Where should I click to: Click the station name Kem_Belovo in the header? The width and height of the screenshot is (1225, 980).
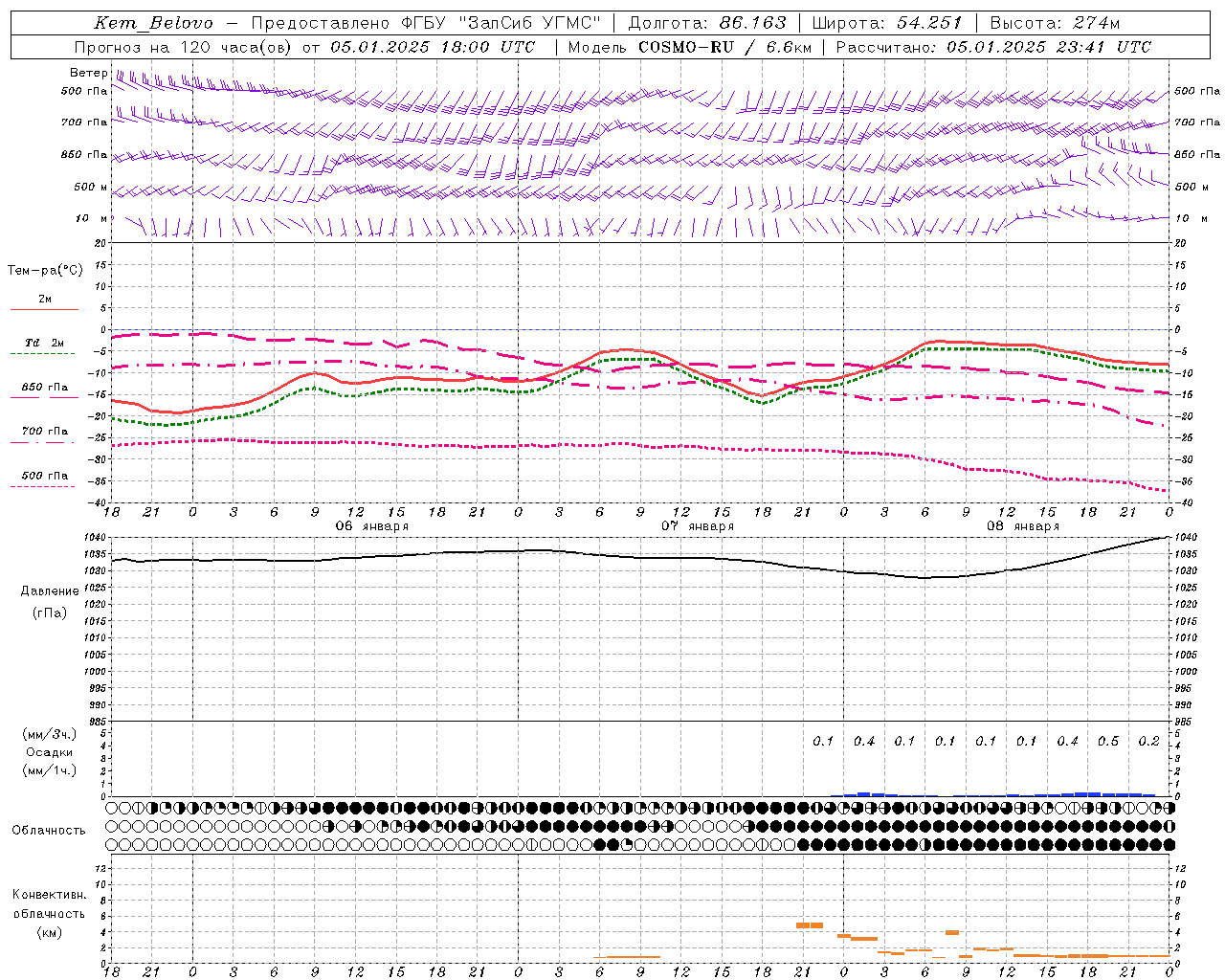tap(153, 23)
